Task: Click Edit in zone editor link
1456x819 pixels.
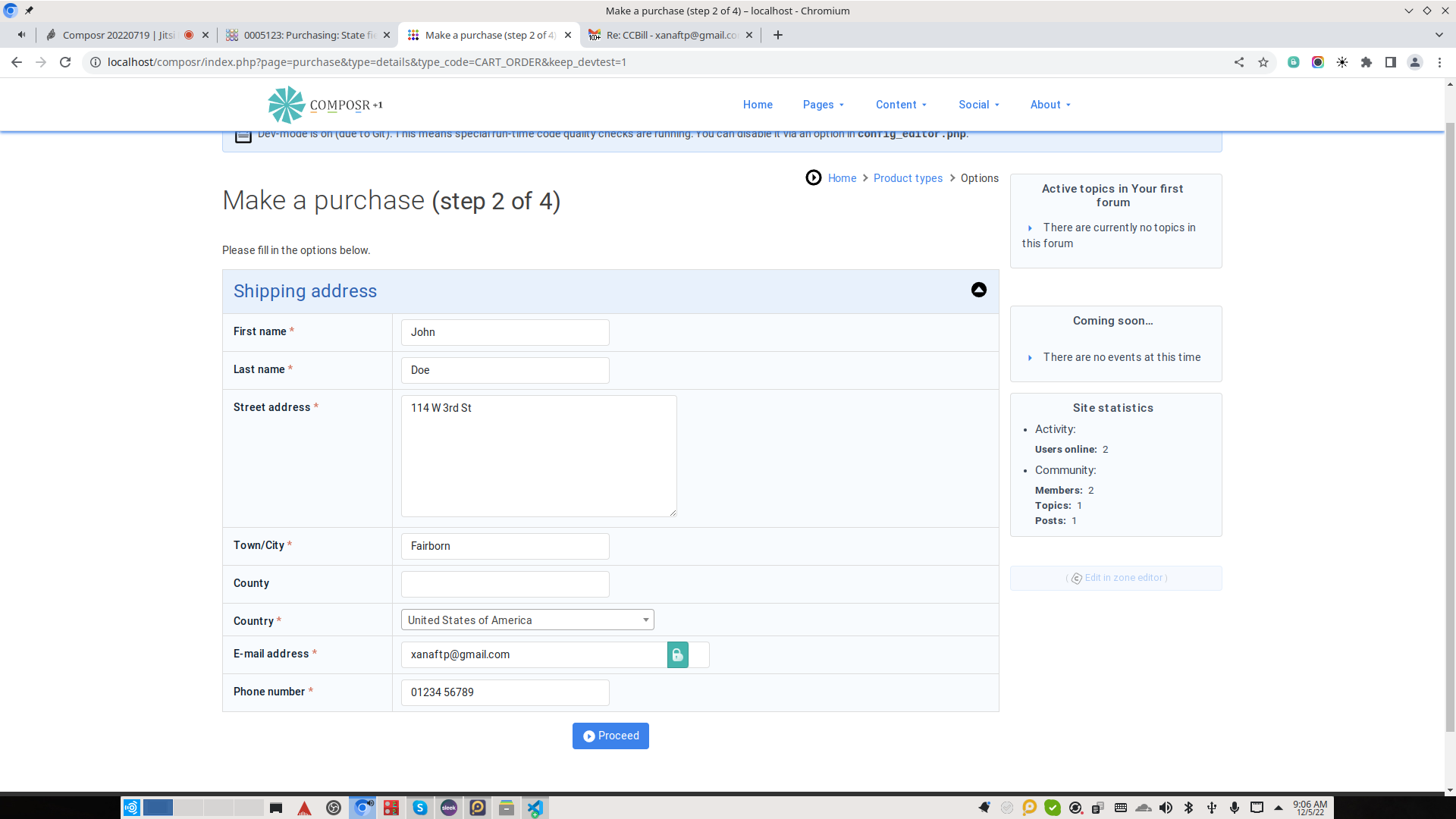Action: click(1125, 578)
